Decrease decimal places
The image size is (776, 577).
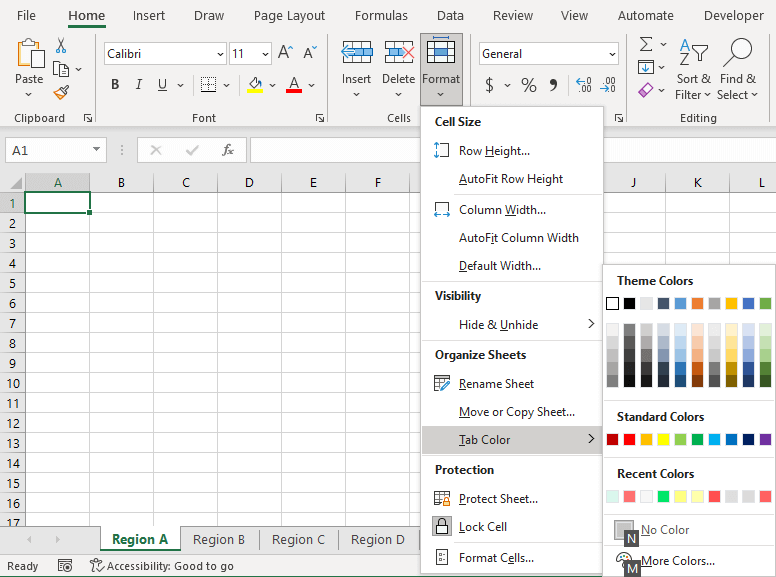[608, 85]
